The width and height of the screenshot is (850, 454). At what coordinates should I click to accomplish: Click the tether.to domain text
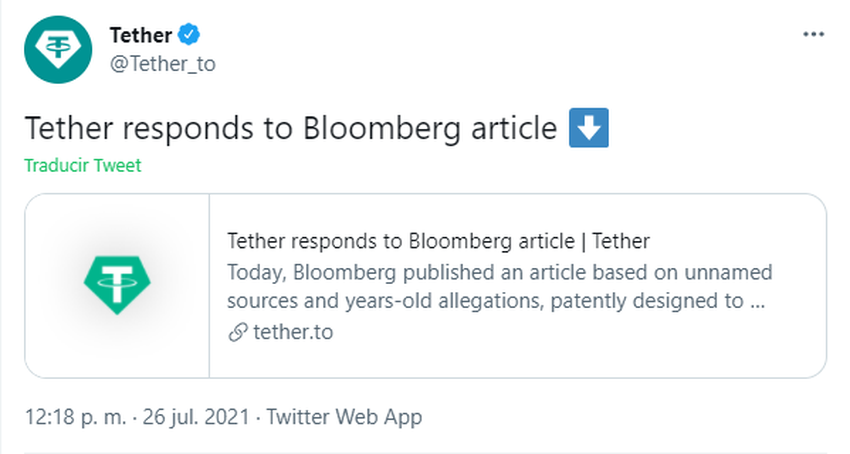coord(292,332)
